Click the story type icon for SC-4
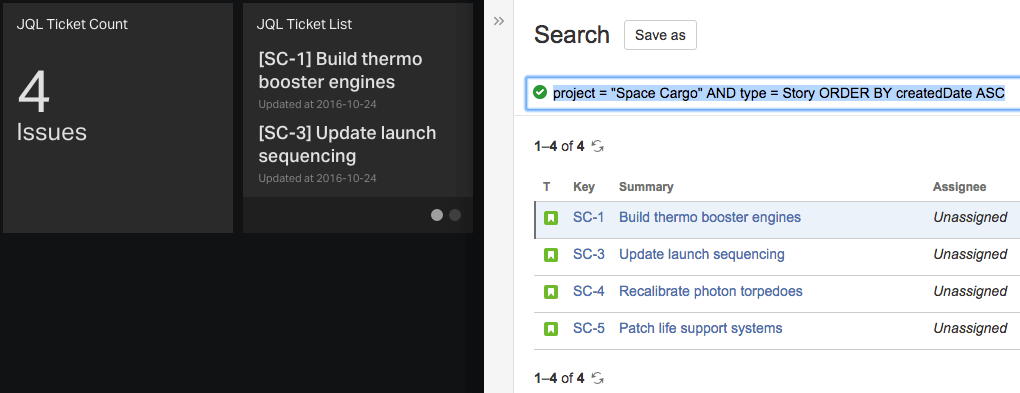The height and width of the screenshot is (393, 1020). point(551,291)
